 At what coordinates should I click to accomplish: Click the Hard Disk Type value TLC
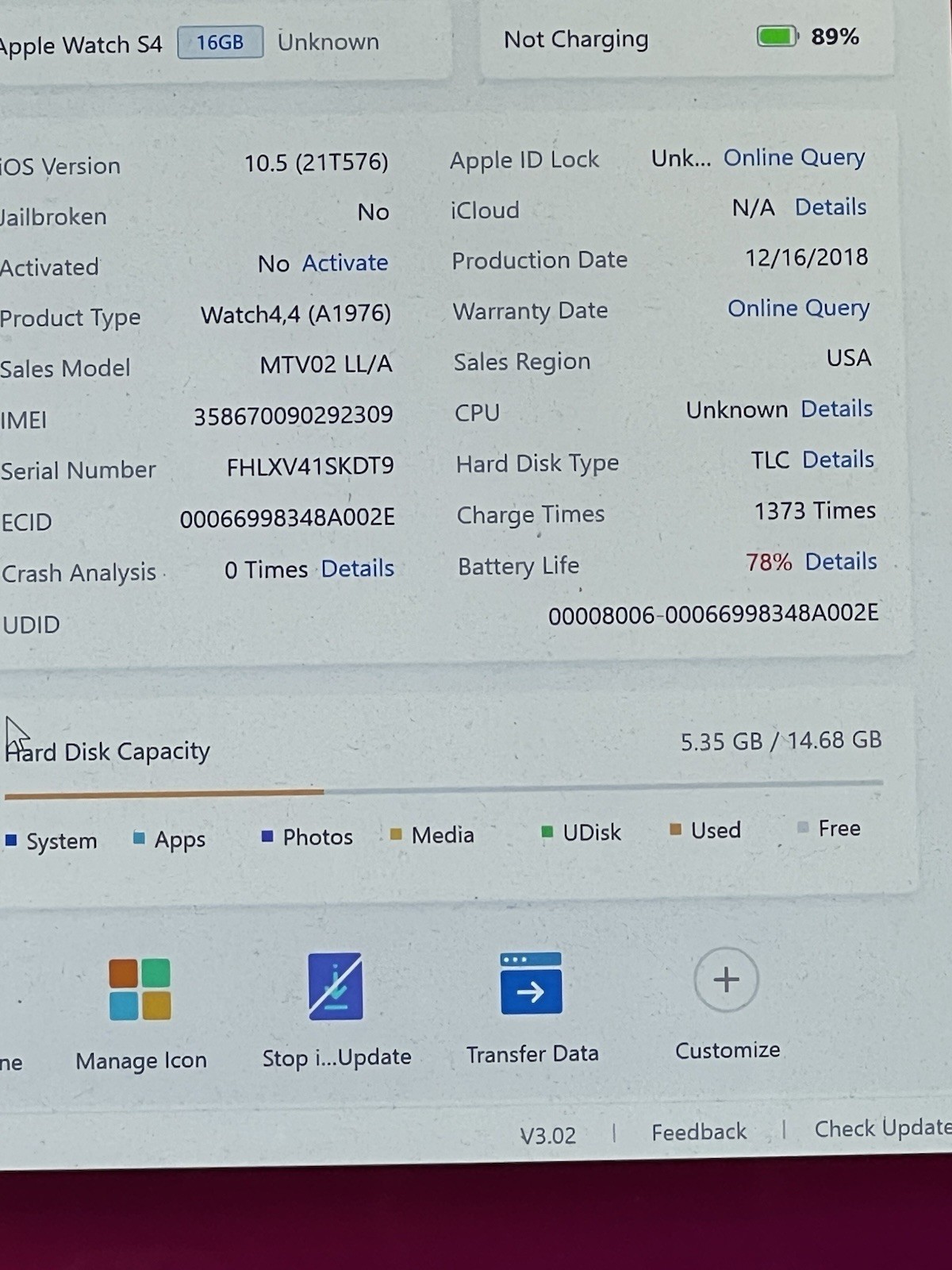click(770, 460)
